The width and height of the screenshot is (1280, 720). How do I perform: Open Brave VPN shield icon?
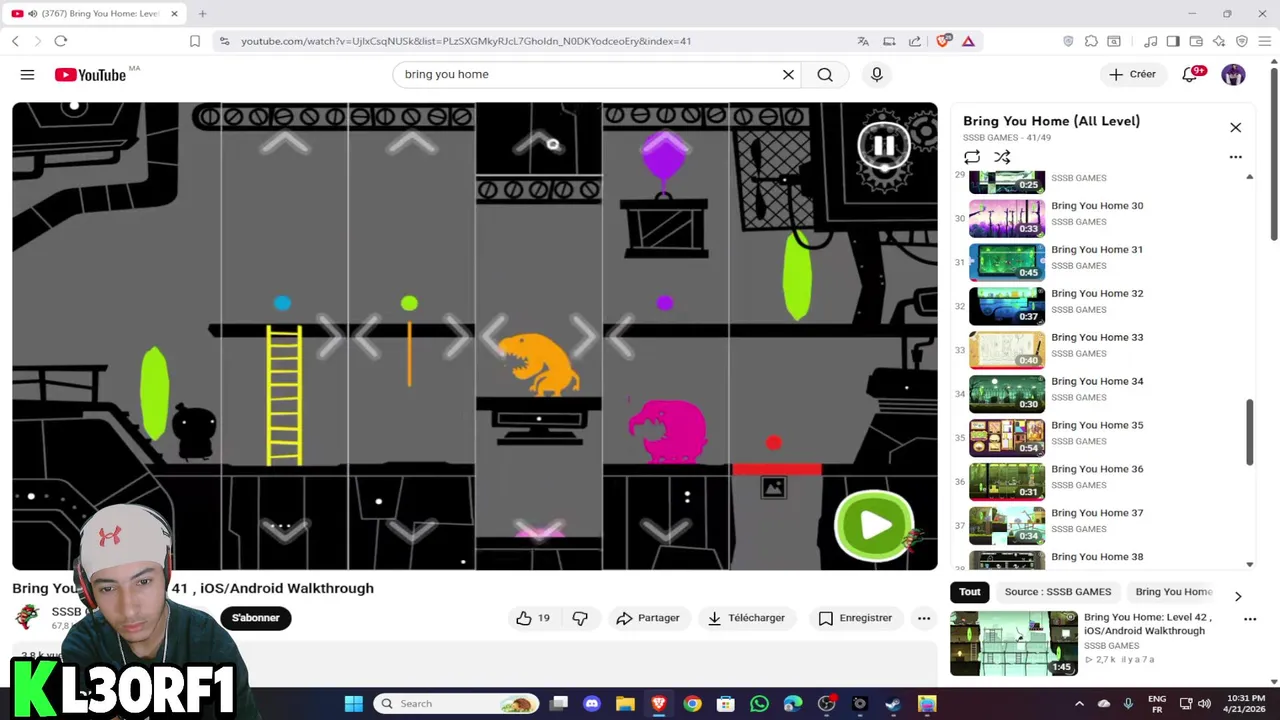point(1242,41)
